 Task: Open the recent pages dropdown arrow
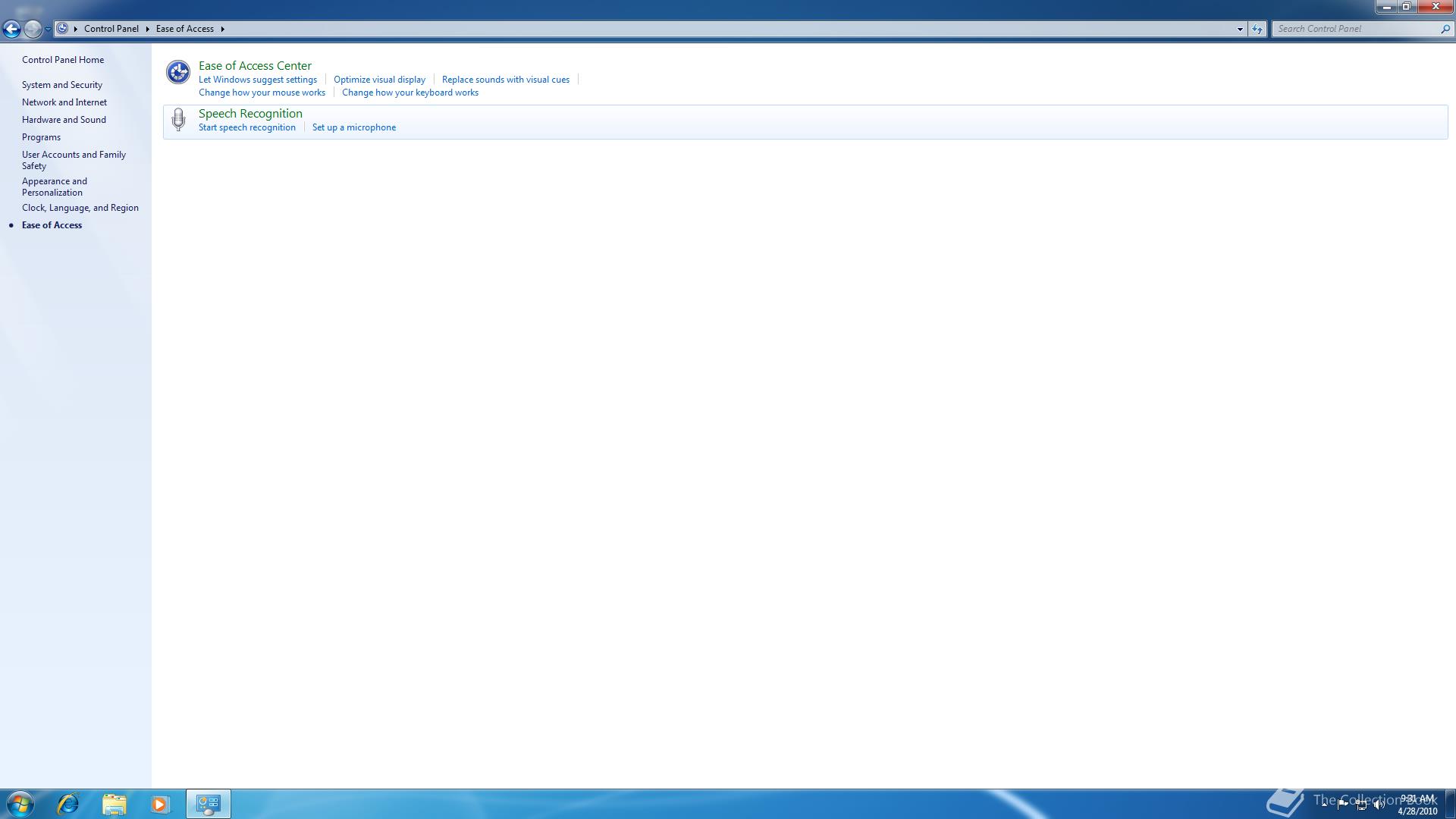click(48, 29)
